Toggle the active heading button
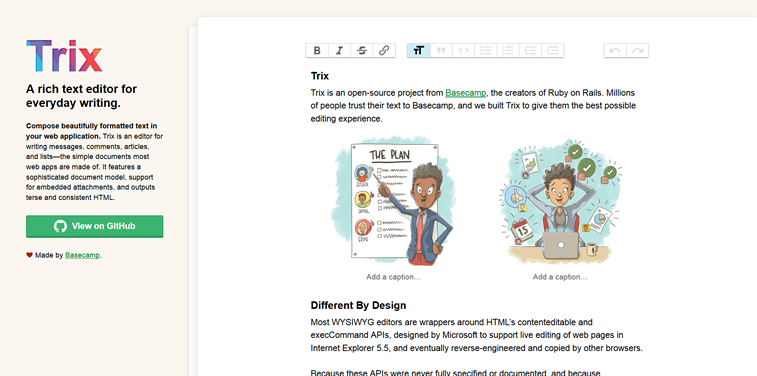 pyautogui.click(x=419, y=51)
